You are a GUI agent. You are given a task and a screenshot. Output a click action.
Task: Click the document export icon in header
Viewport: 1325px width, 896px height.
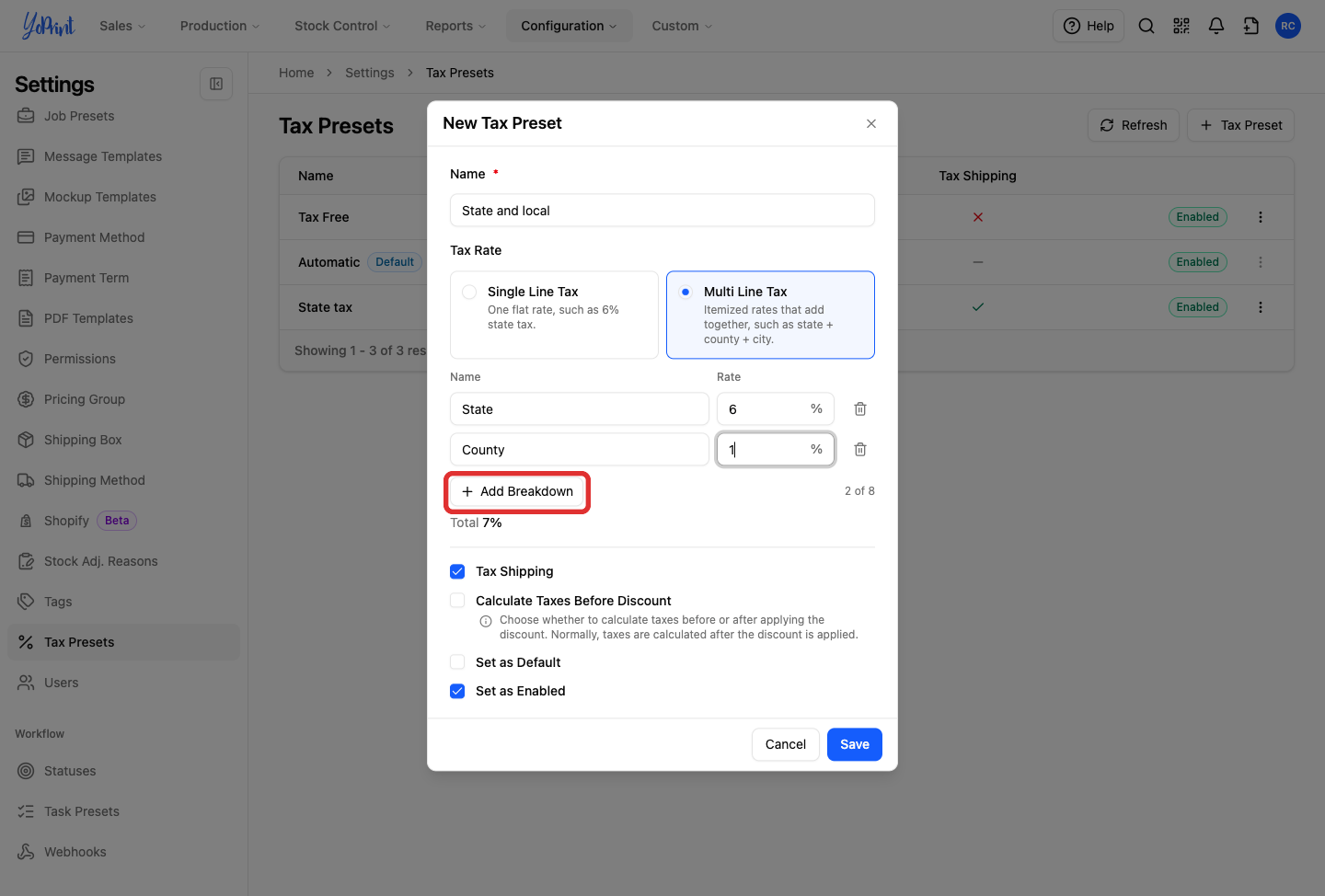coord(1251,26)
